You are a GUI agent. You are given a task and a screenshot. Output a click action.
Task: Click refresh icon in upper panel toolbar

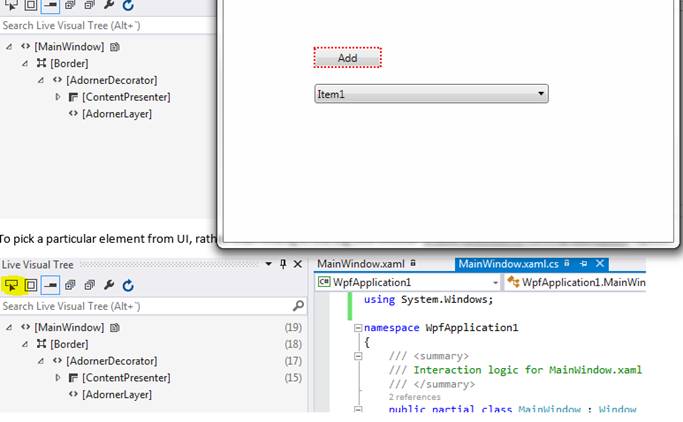pyautogui.click(x=128, y=5)
